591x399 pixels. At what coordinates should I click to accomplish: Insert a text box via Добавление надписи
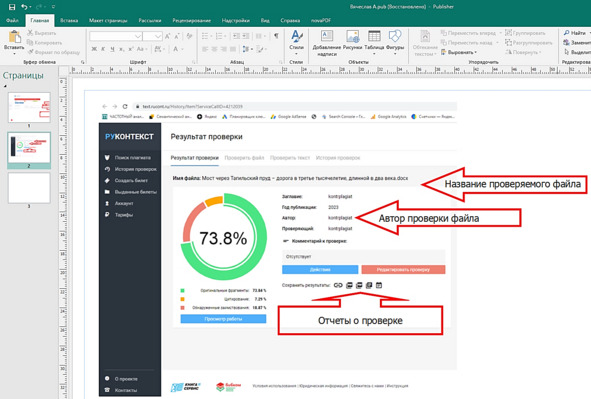point(327,43)
